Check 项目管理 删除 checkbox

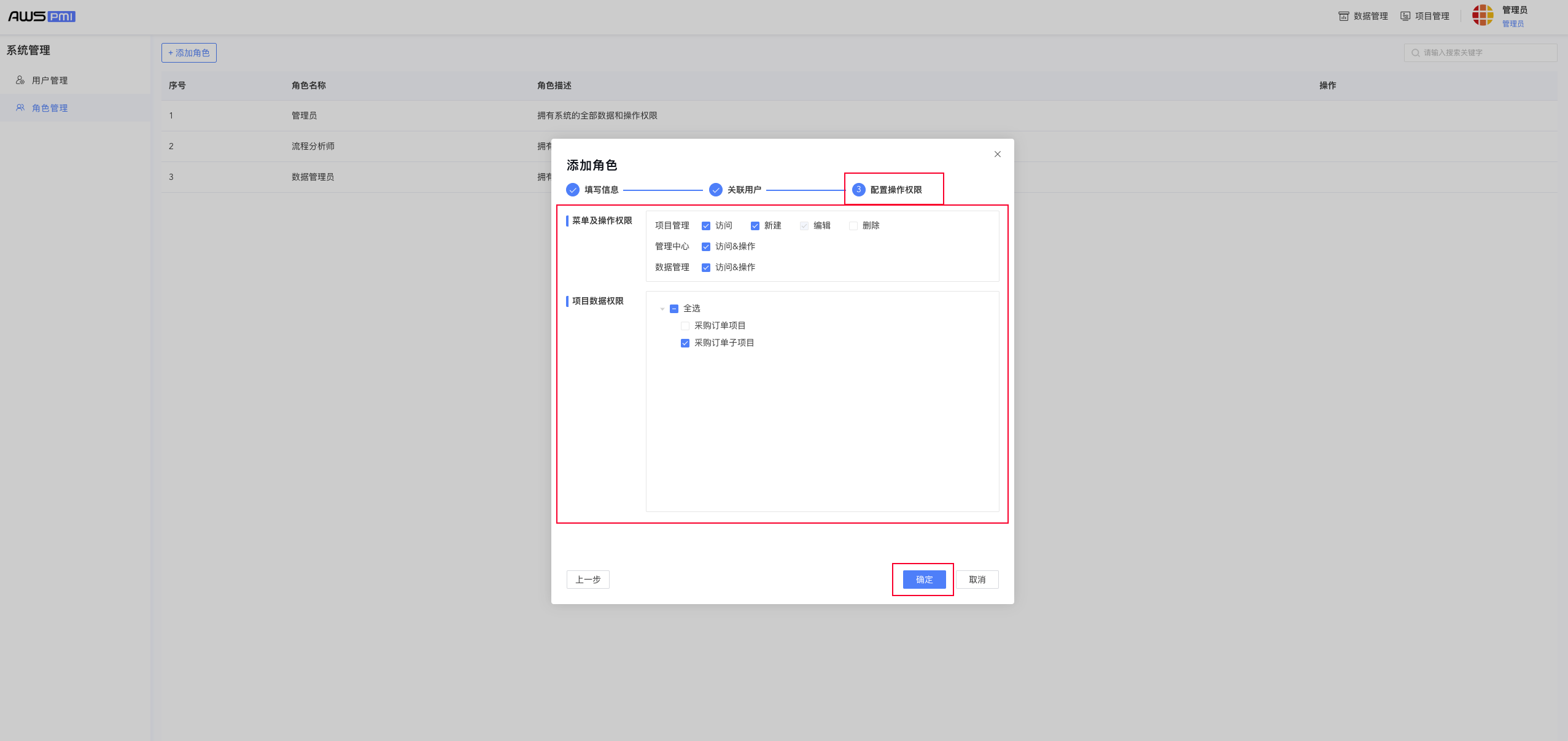click(x=853, y=226)
